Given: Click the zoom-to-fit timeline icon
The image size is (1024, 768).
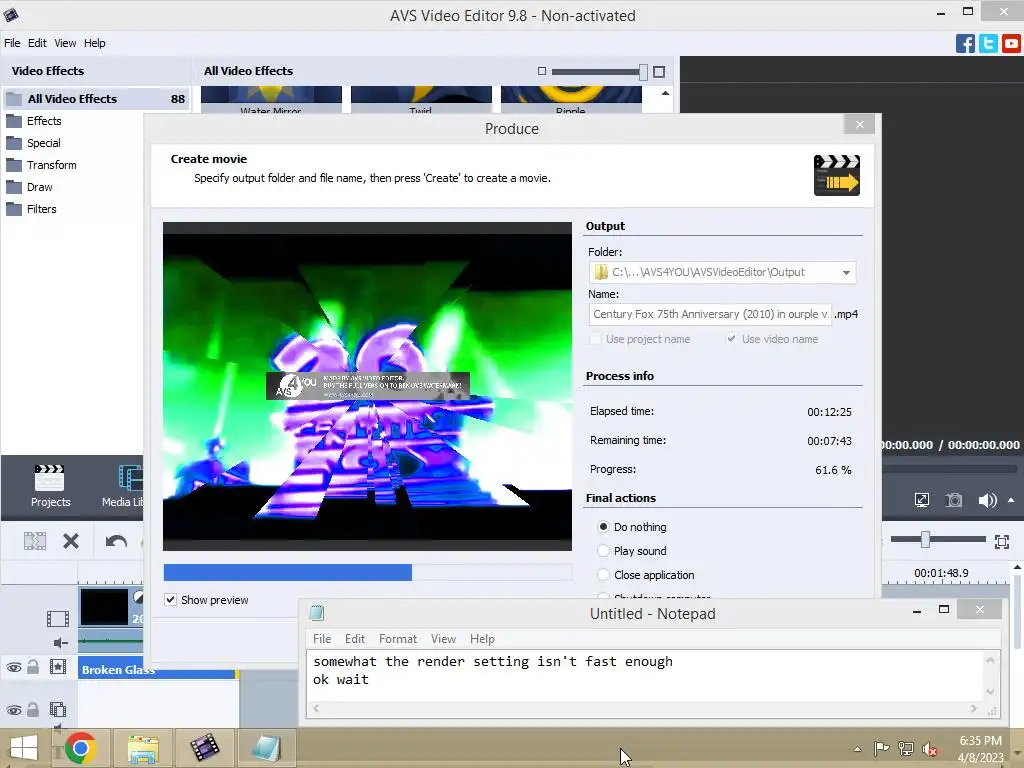Looking at the screenshot, I should 1002,541.
